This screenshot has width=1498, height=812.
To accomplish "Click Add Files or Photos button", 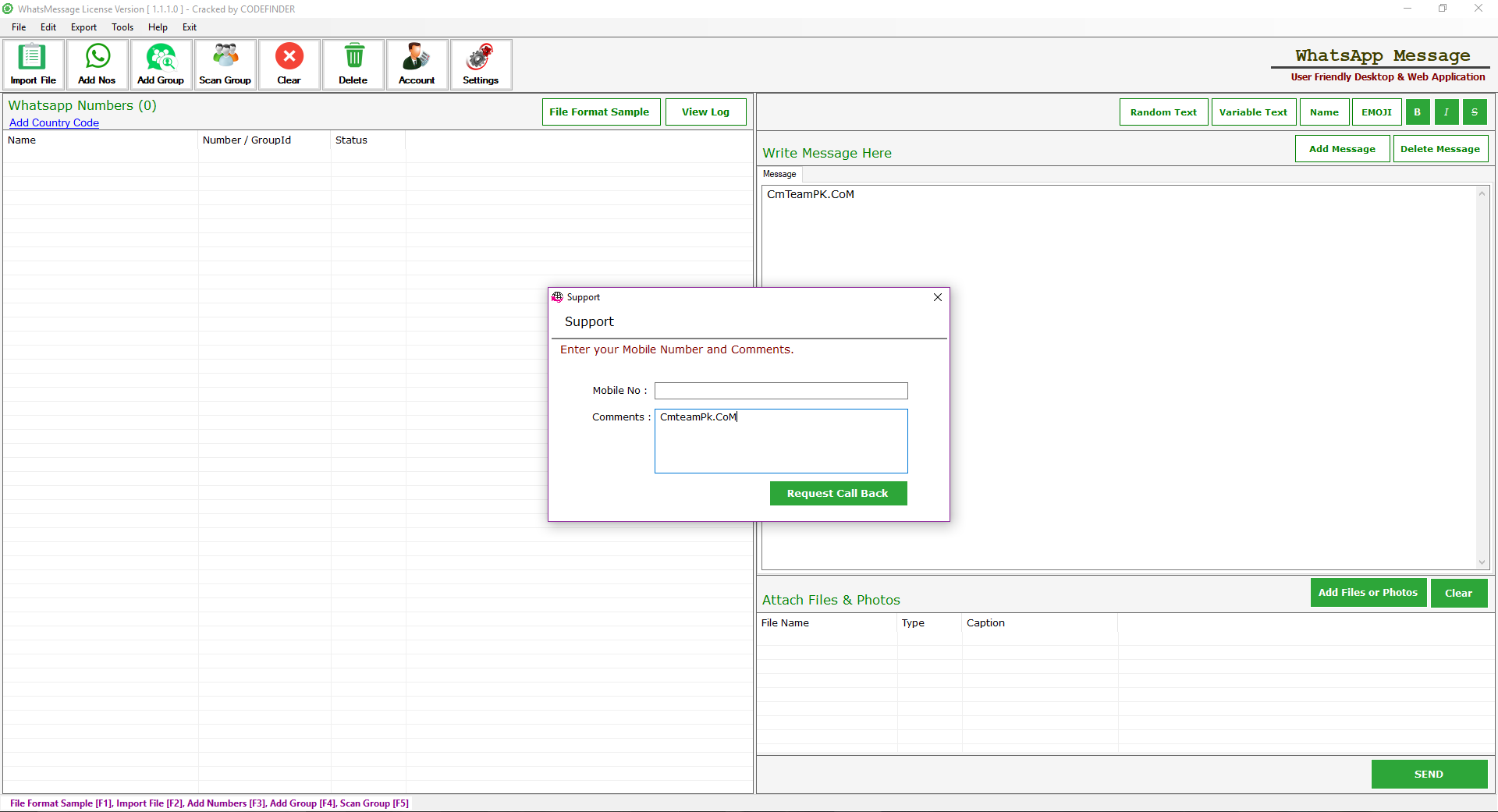I will [1368, 593].
